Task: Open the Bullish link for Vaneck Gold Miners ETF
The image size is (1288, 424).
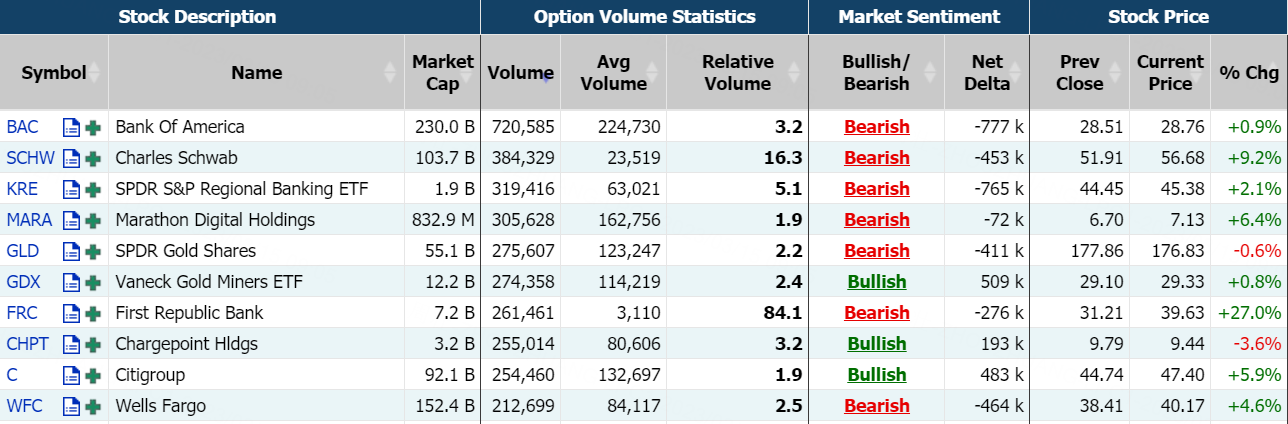Action: pos(877,282)
